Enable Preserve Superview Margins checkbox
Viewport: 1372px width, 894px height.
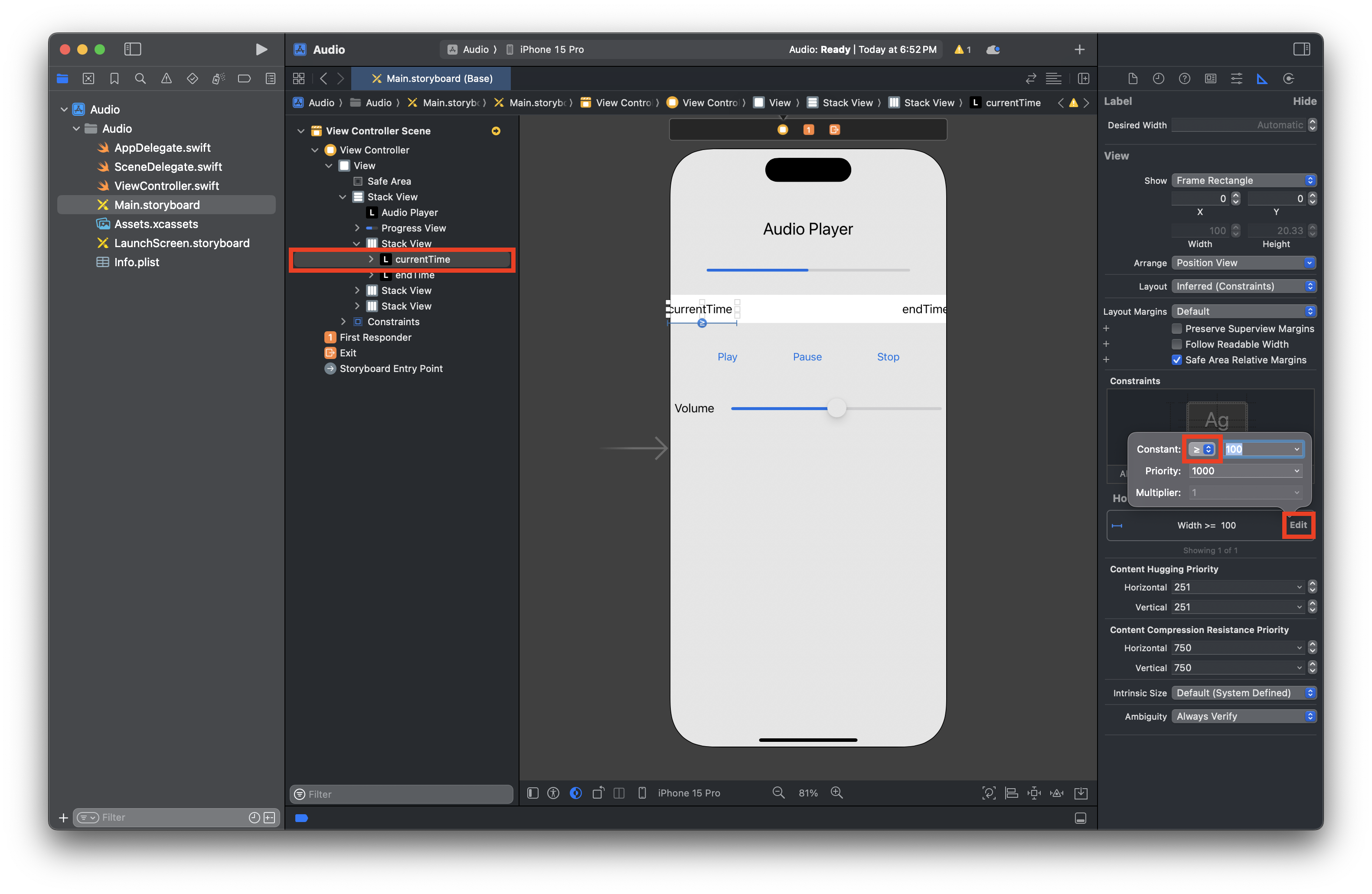tap(1176, 329)
